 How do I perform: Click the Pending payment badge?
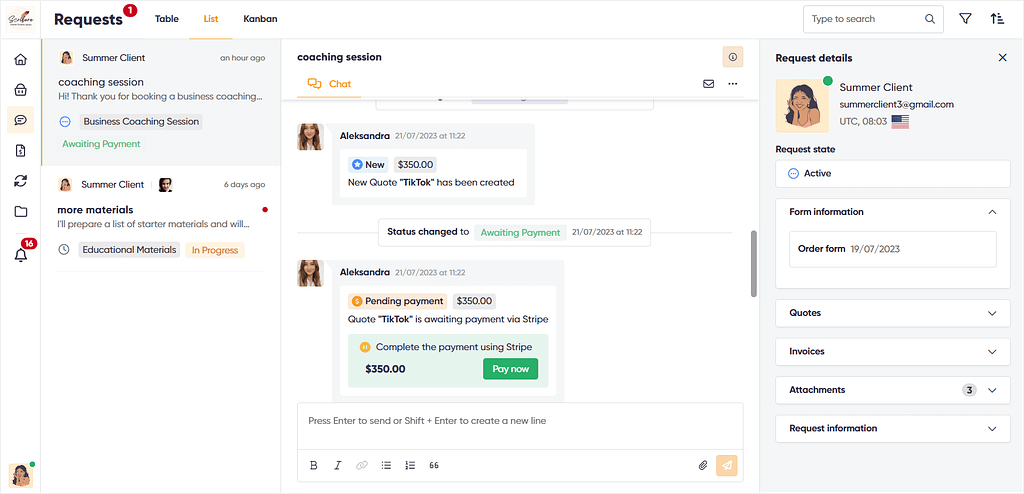point(398,301)
